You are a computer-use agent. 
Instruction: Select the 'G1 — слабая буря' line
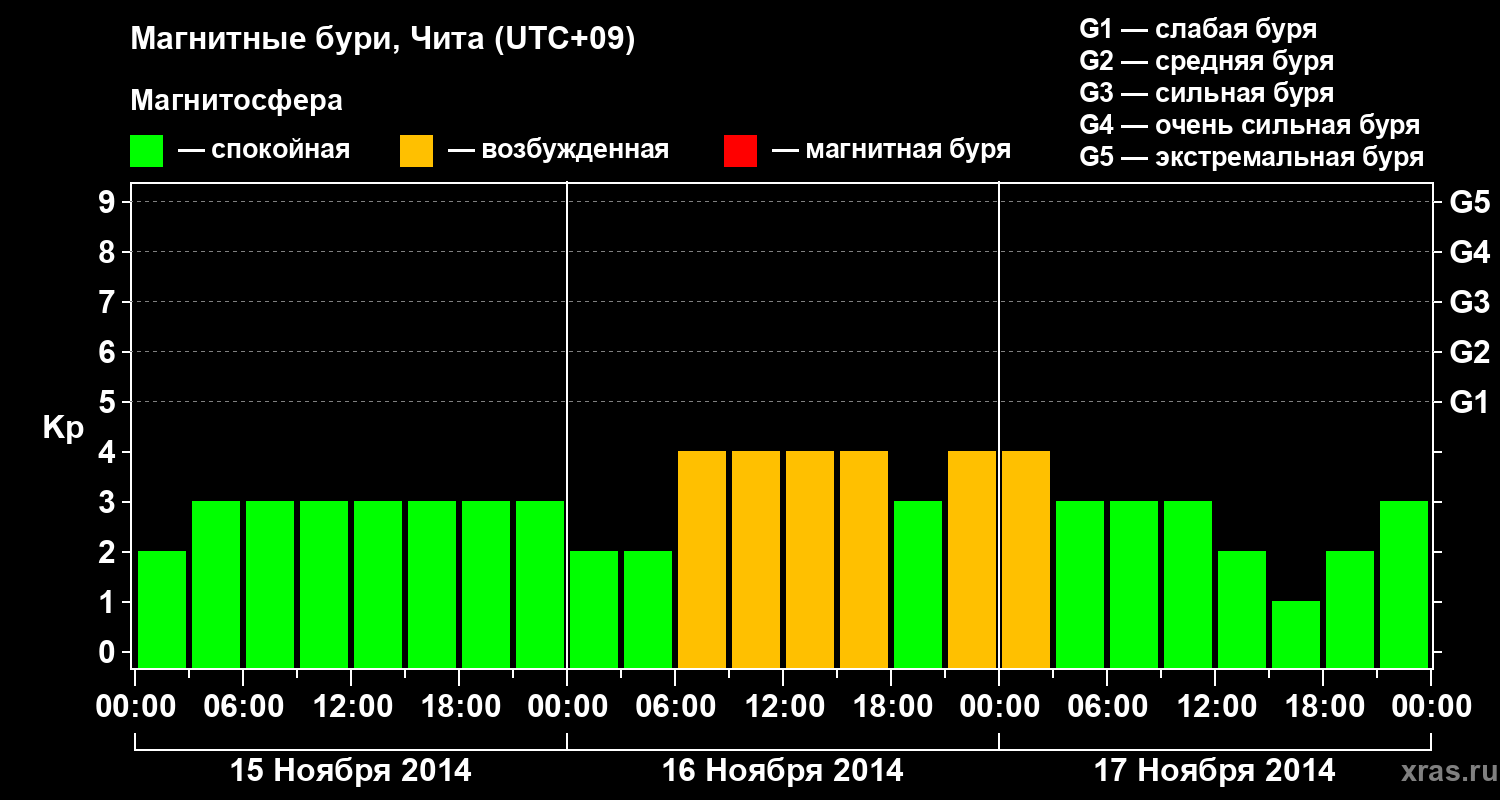click(1198, 29)
